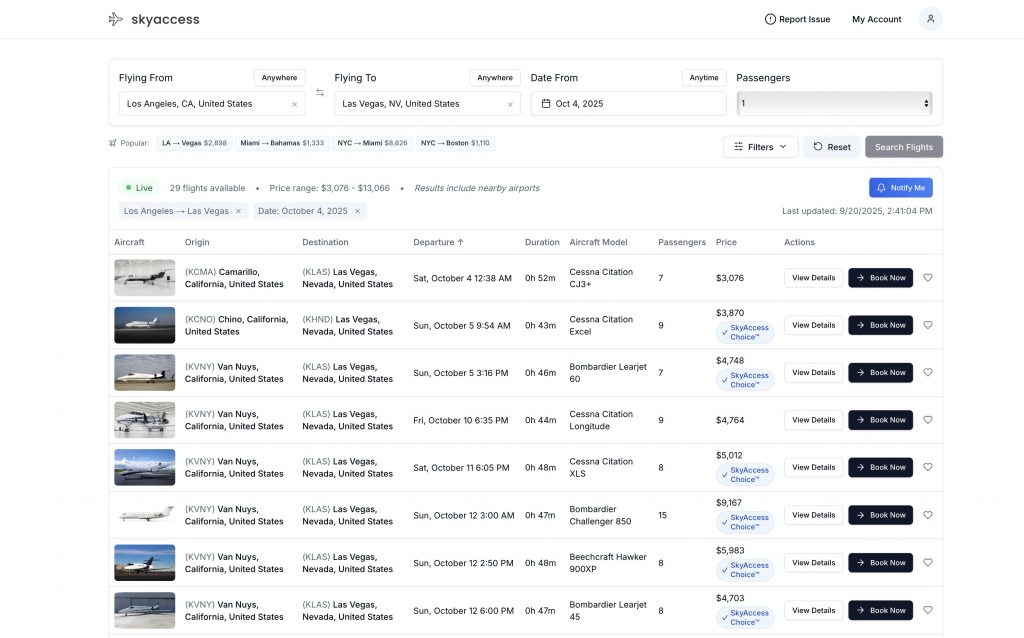
Task: Expand the Filters dropdown
Action: pos(760,147)
